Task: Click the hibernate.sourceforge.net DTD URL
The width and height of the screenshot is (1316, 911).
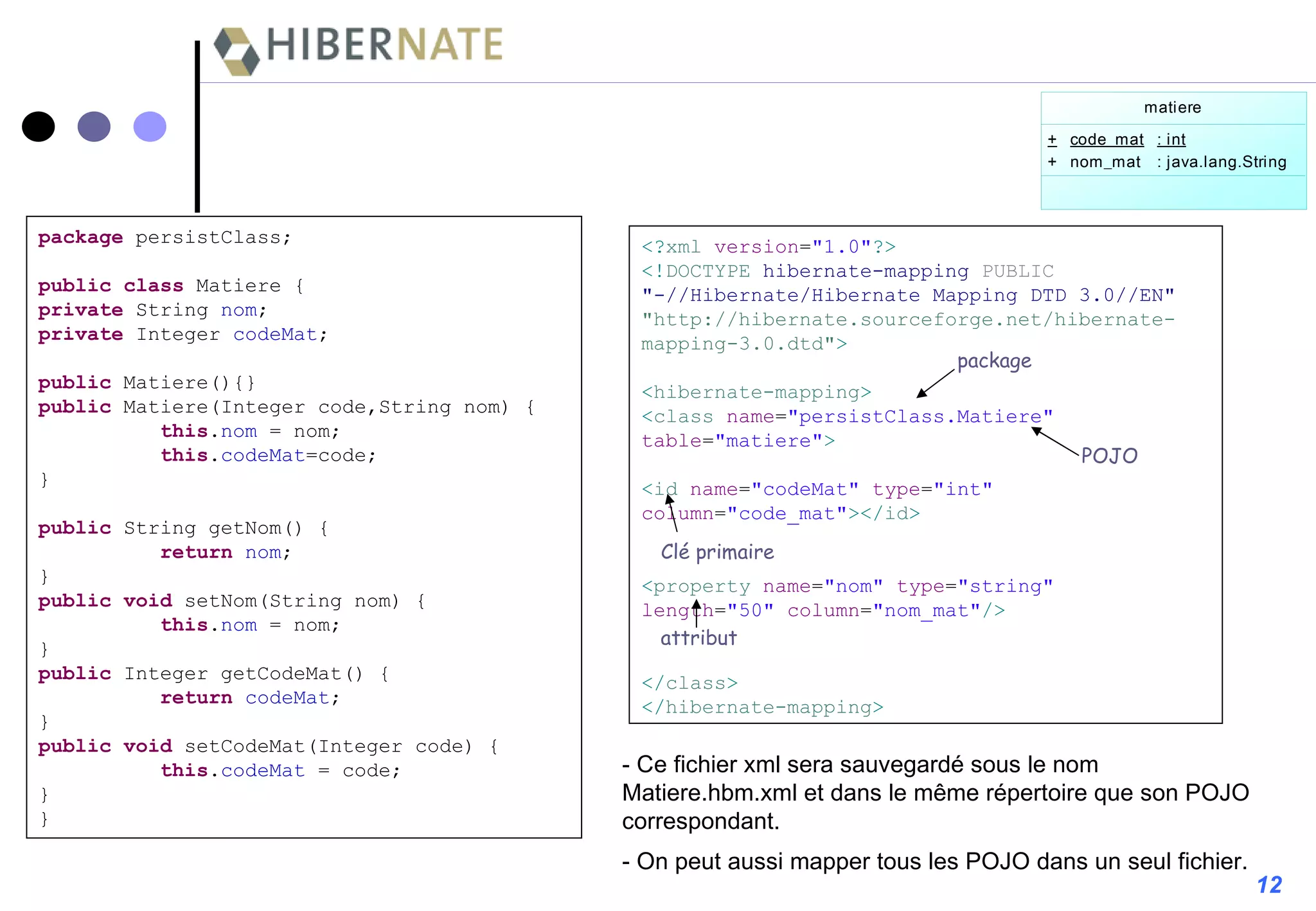Action: (908, 332)
